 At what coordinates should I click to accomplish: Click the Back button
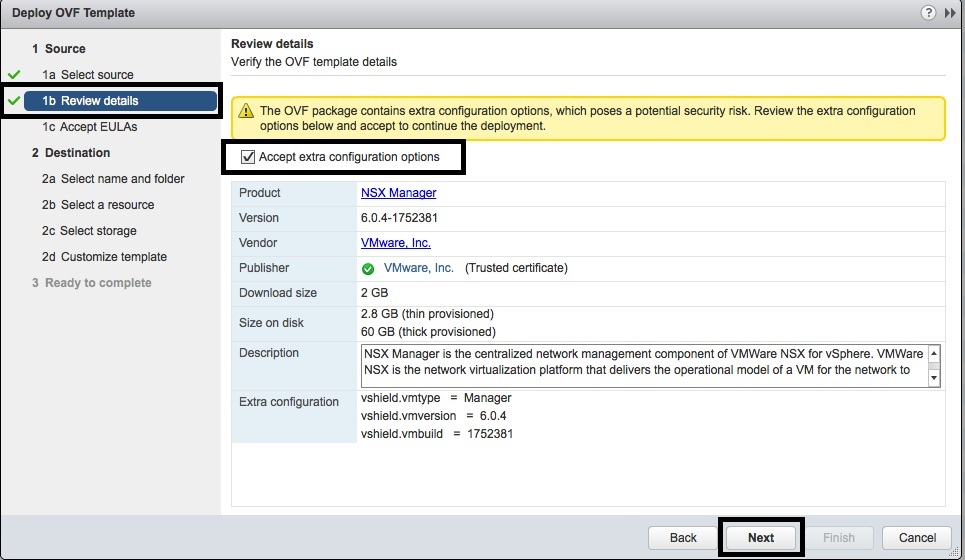coord(683,537)
